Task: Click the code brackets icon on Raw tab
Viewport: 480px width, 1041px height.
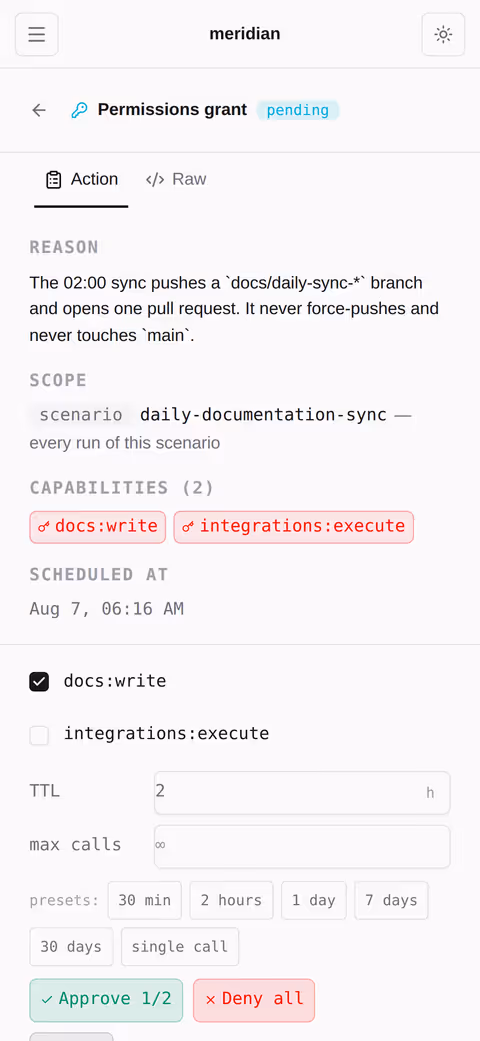Action: (x=155, y=180)
